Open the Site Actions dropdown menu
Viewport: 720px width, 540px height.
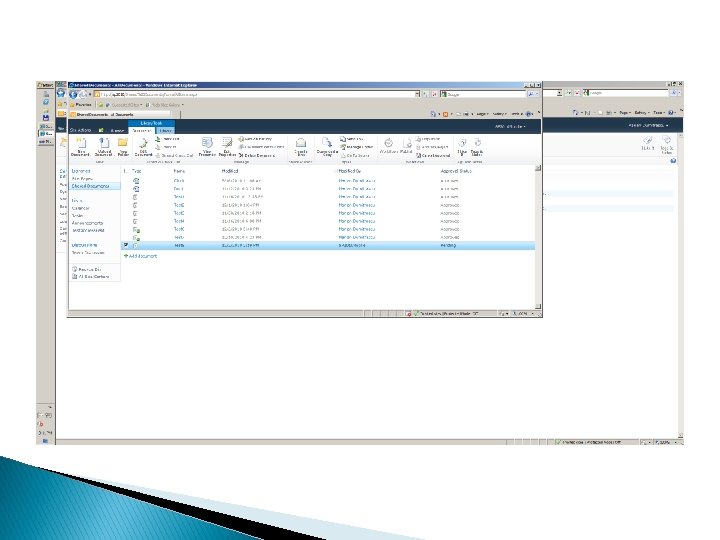[82, 130]
